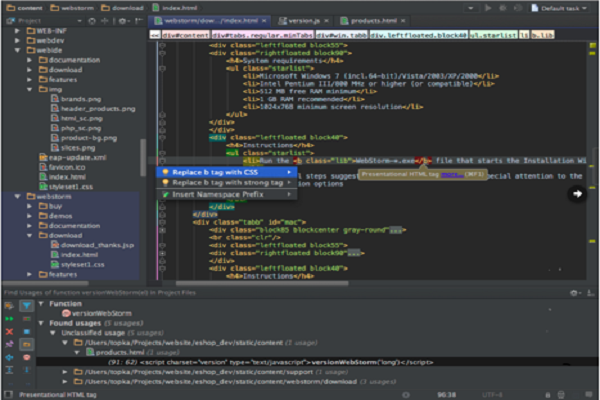Click the status bar corner tool window toggle
Screen dimensions: 600x400
8,393
